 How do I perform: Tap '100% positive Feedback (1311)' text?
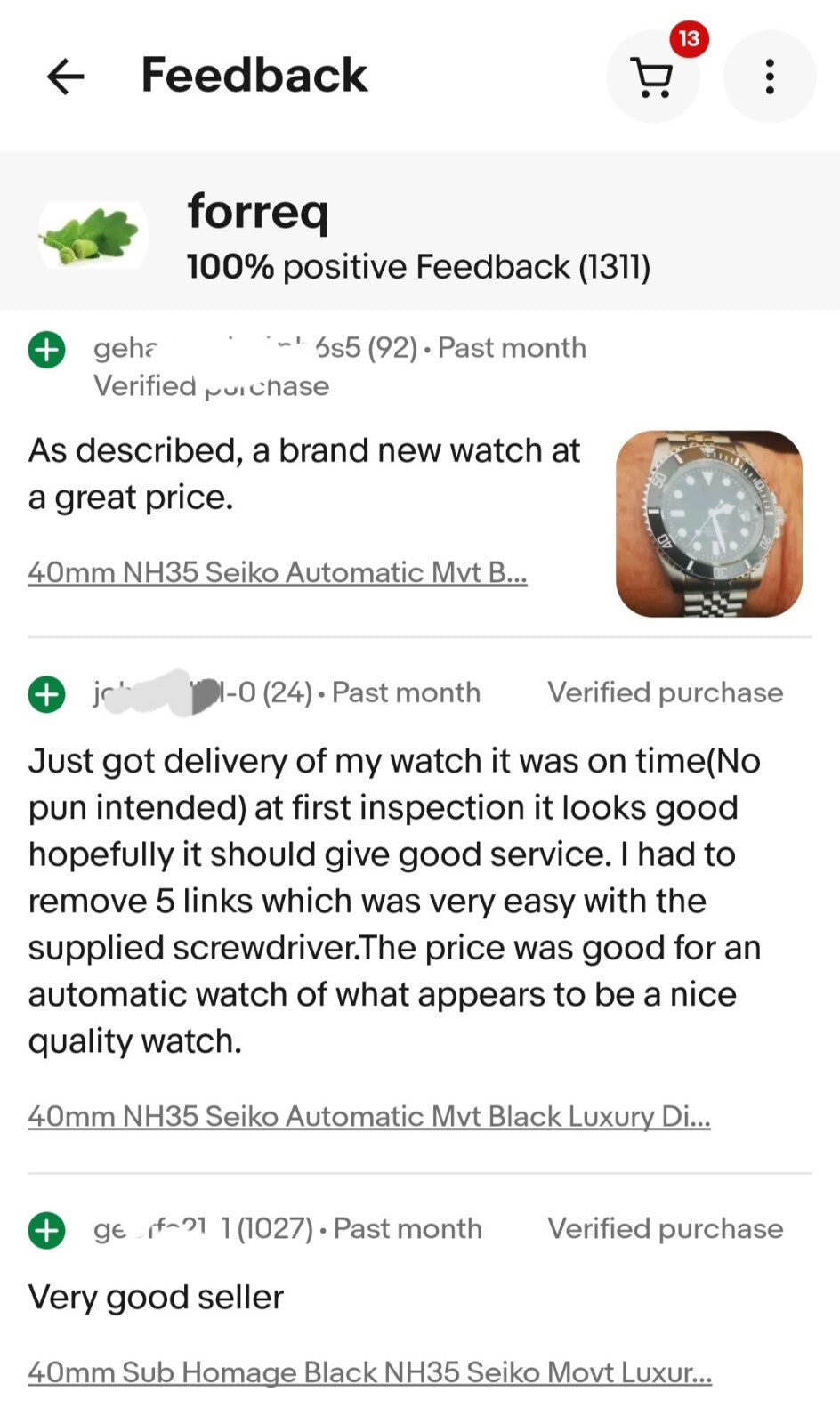click(418, 267)
